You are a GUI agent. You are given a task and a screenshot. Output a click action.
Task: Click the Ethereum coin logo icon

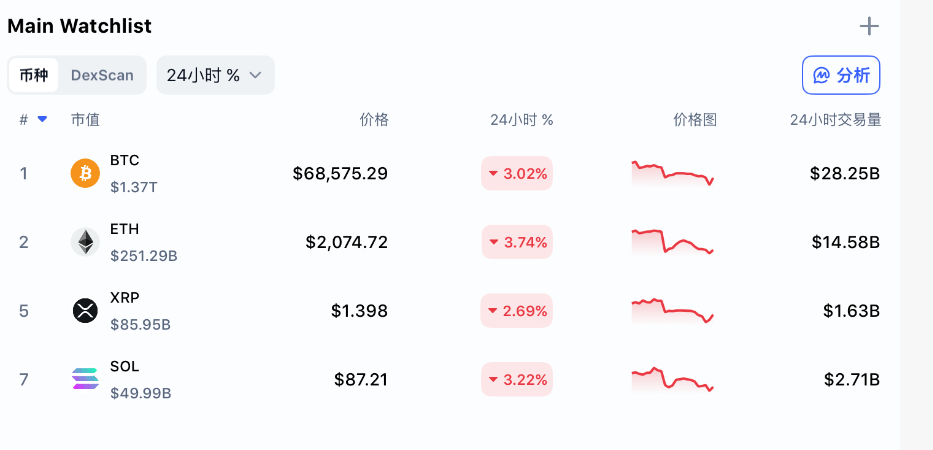click(x=85, y=242)
